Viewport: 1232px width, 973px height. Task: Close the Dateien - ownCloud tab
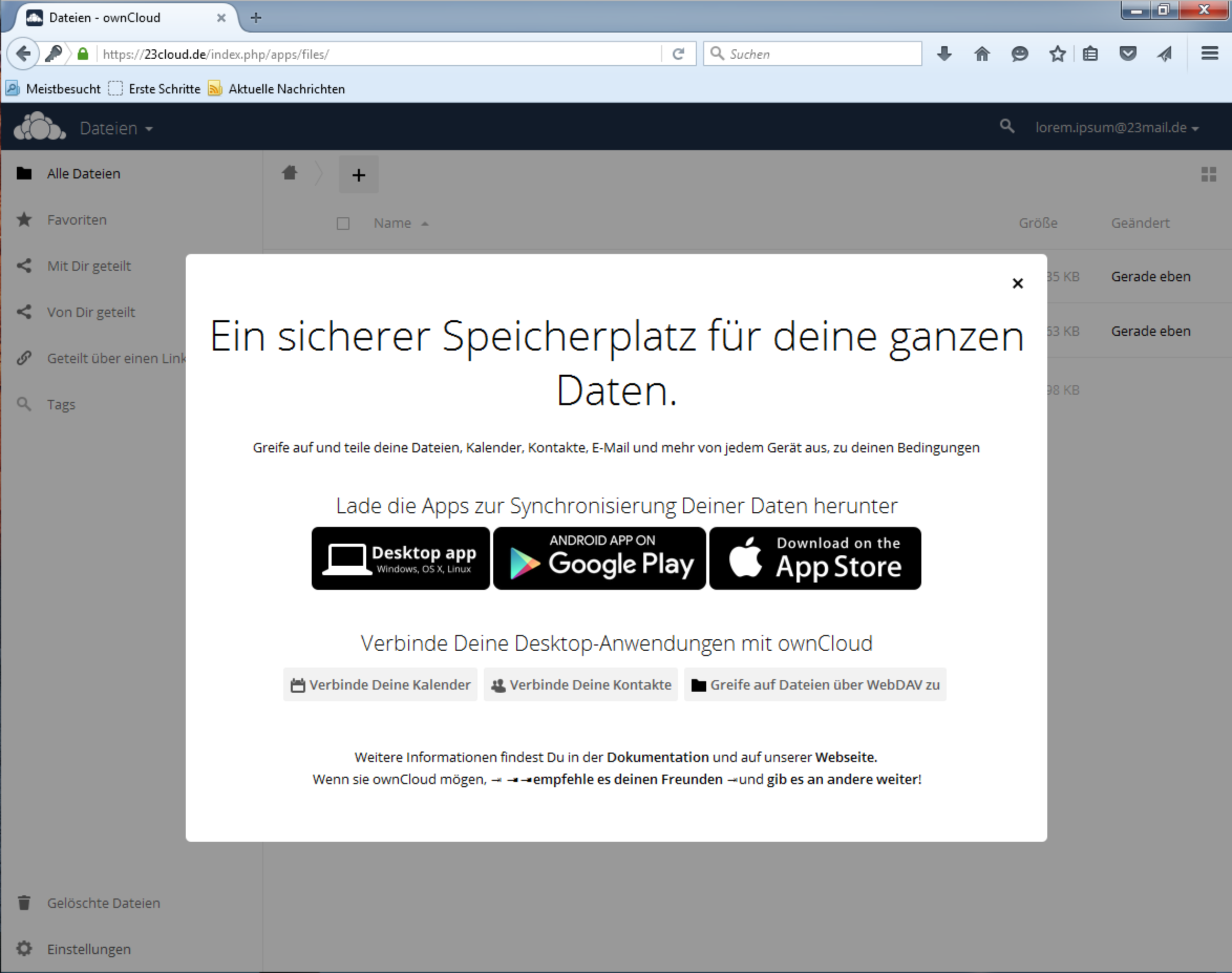coord(221,18)
